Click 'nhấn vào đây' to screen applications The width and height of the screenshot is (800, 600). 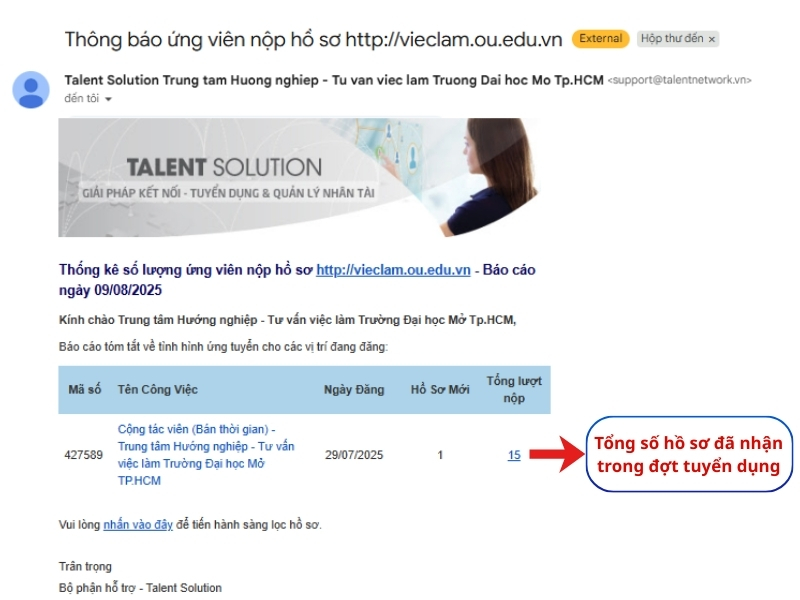138,525
